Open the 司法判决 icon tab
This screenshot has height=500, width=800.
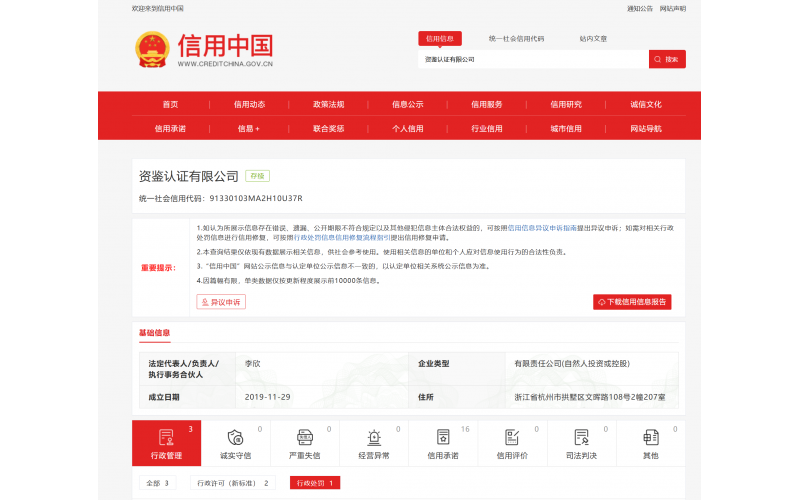point(582,443)
